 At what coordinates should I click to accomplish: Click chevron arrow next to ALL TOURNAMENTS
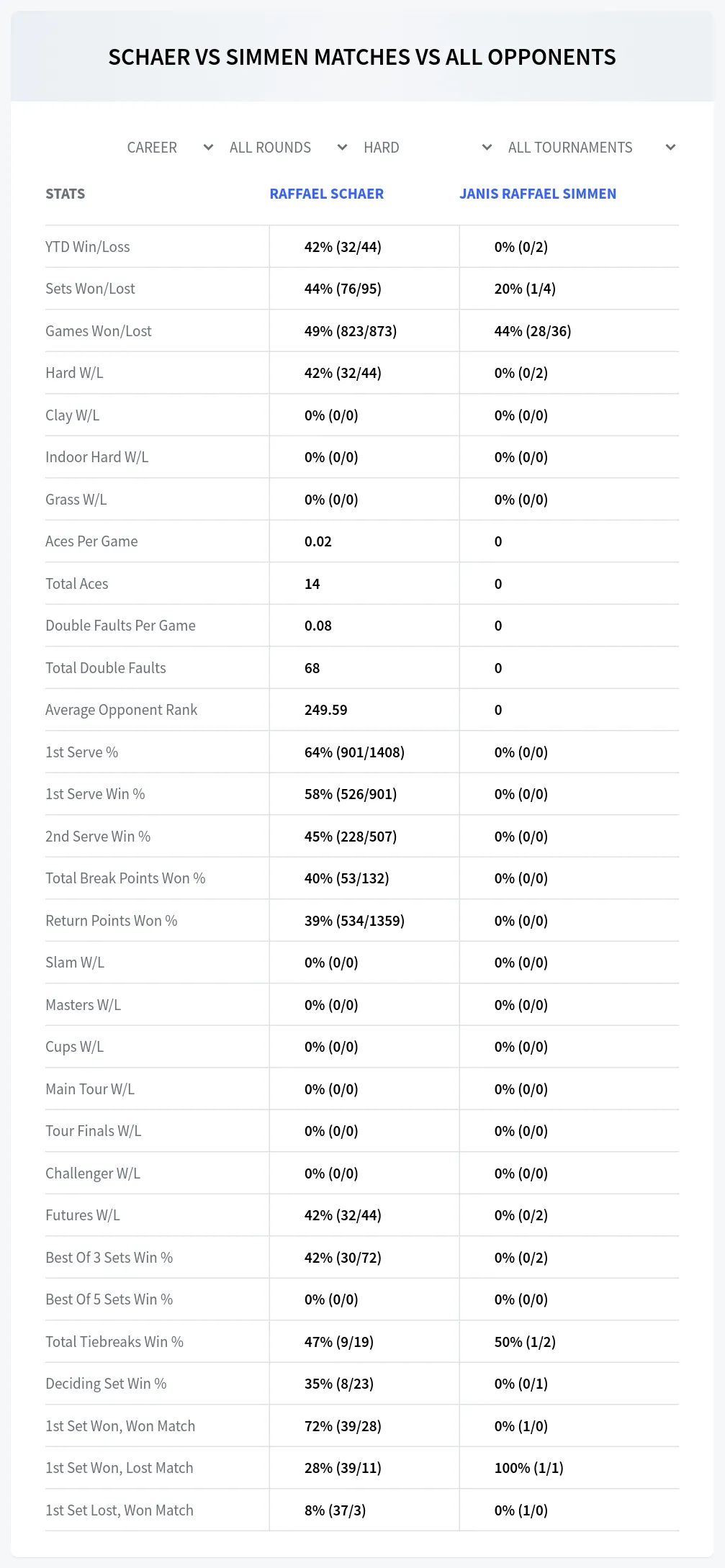[670, 148]
